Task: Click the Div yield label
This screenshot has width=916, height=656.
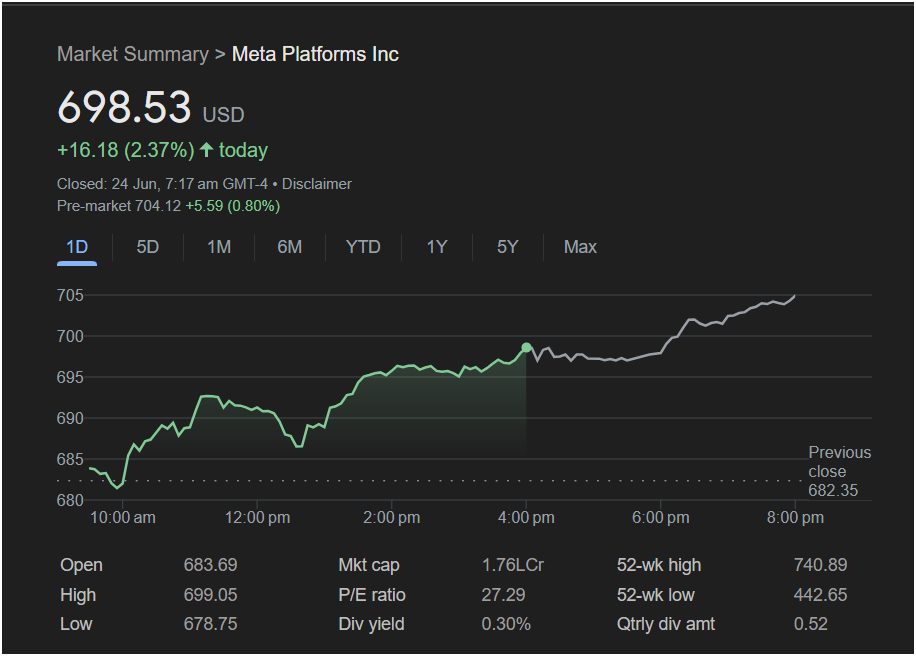Action: click(371, 624)
